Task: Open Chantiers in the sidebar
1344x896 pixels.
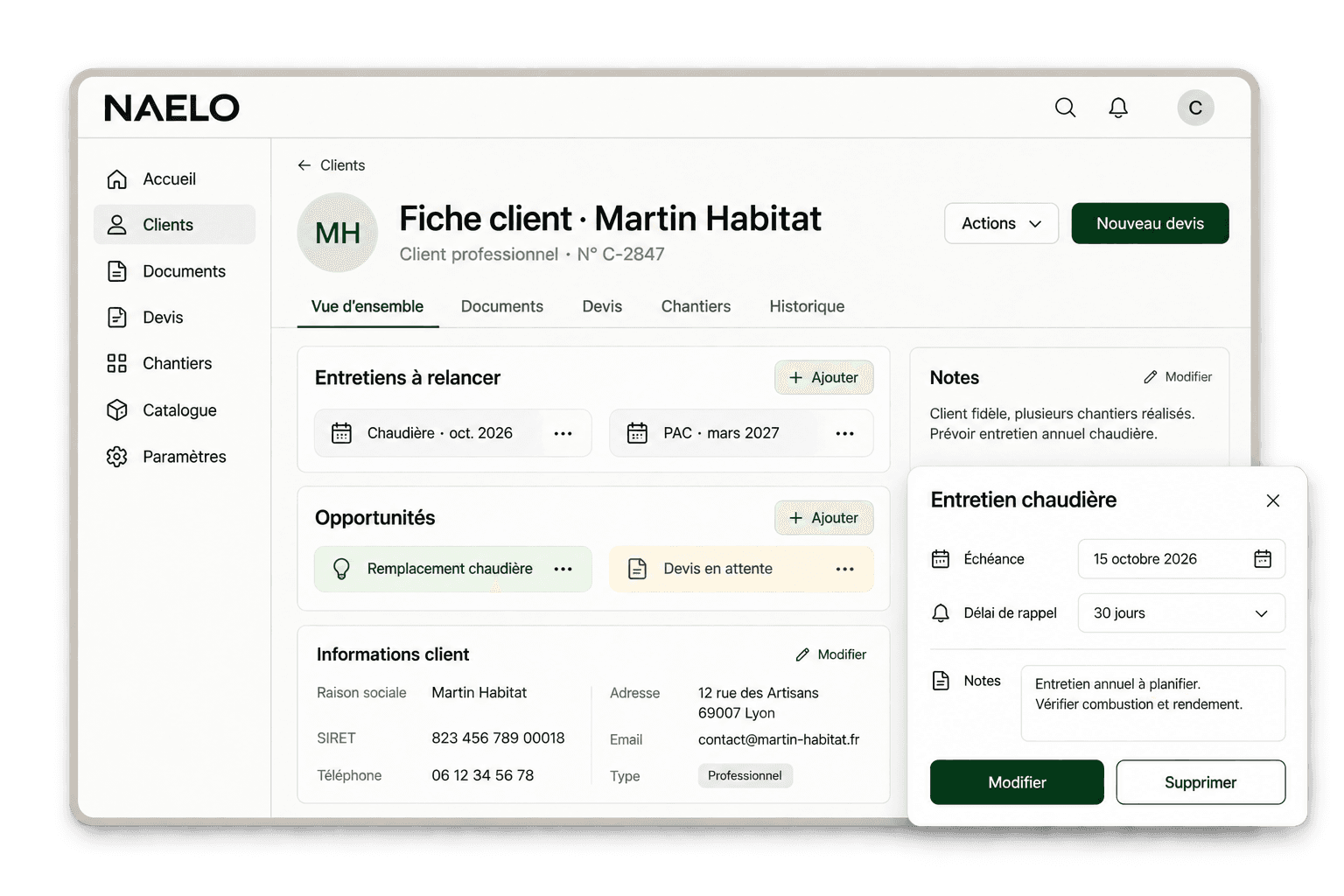Action: click(174, 363)
